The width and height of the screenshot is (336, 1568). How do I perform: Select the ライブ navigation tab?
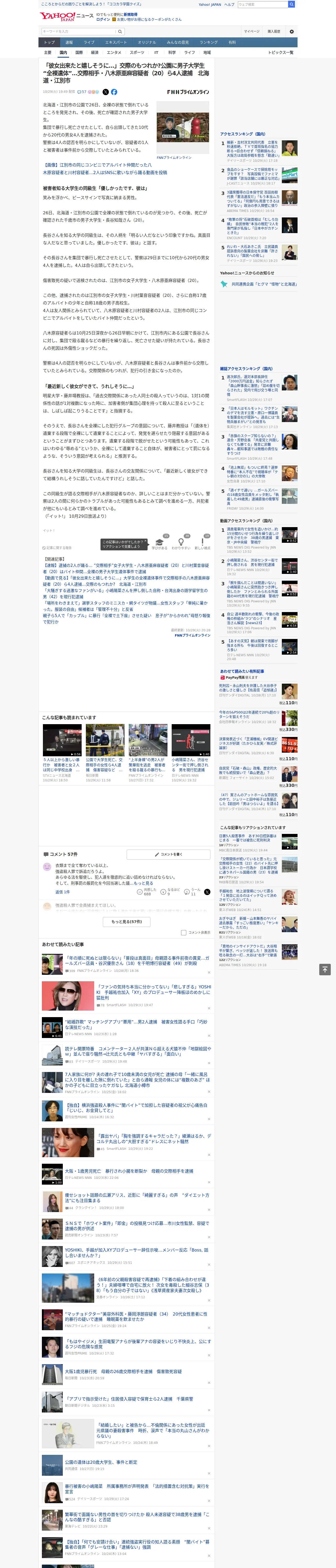point(89,43)
